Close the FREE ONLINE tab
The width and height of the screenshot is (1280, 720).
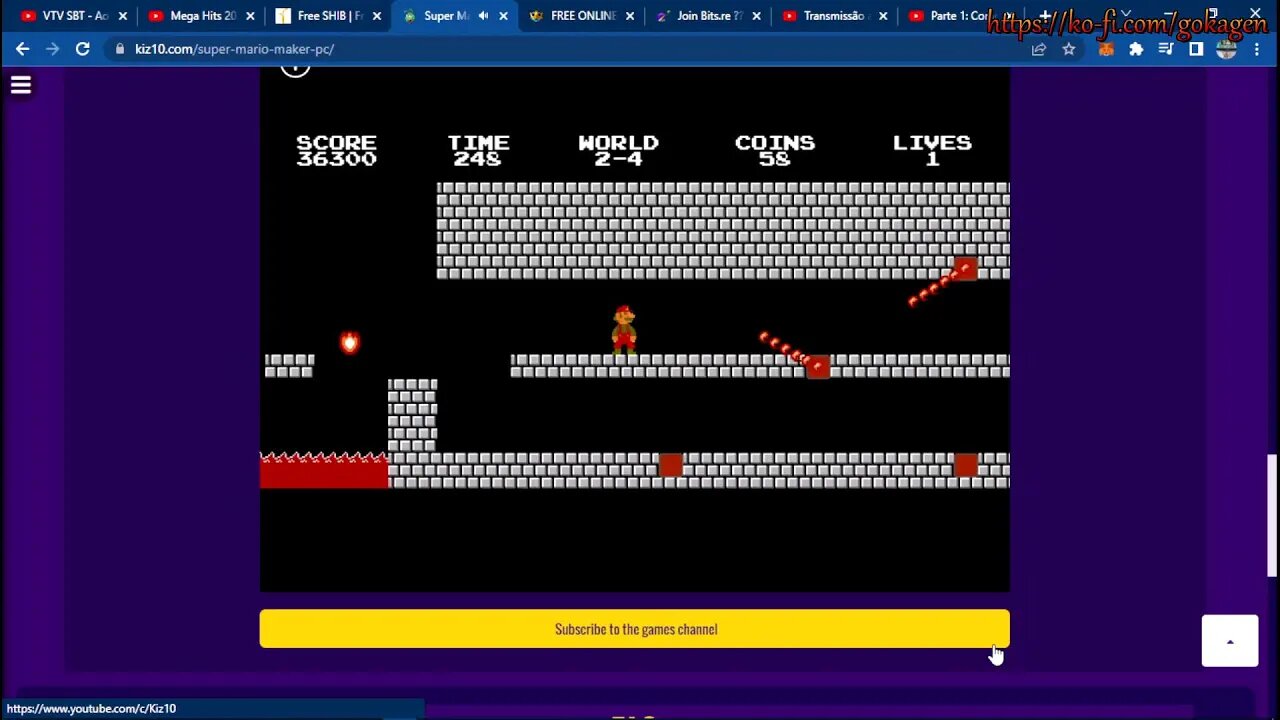click(630, 16)
